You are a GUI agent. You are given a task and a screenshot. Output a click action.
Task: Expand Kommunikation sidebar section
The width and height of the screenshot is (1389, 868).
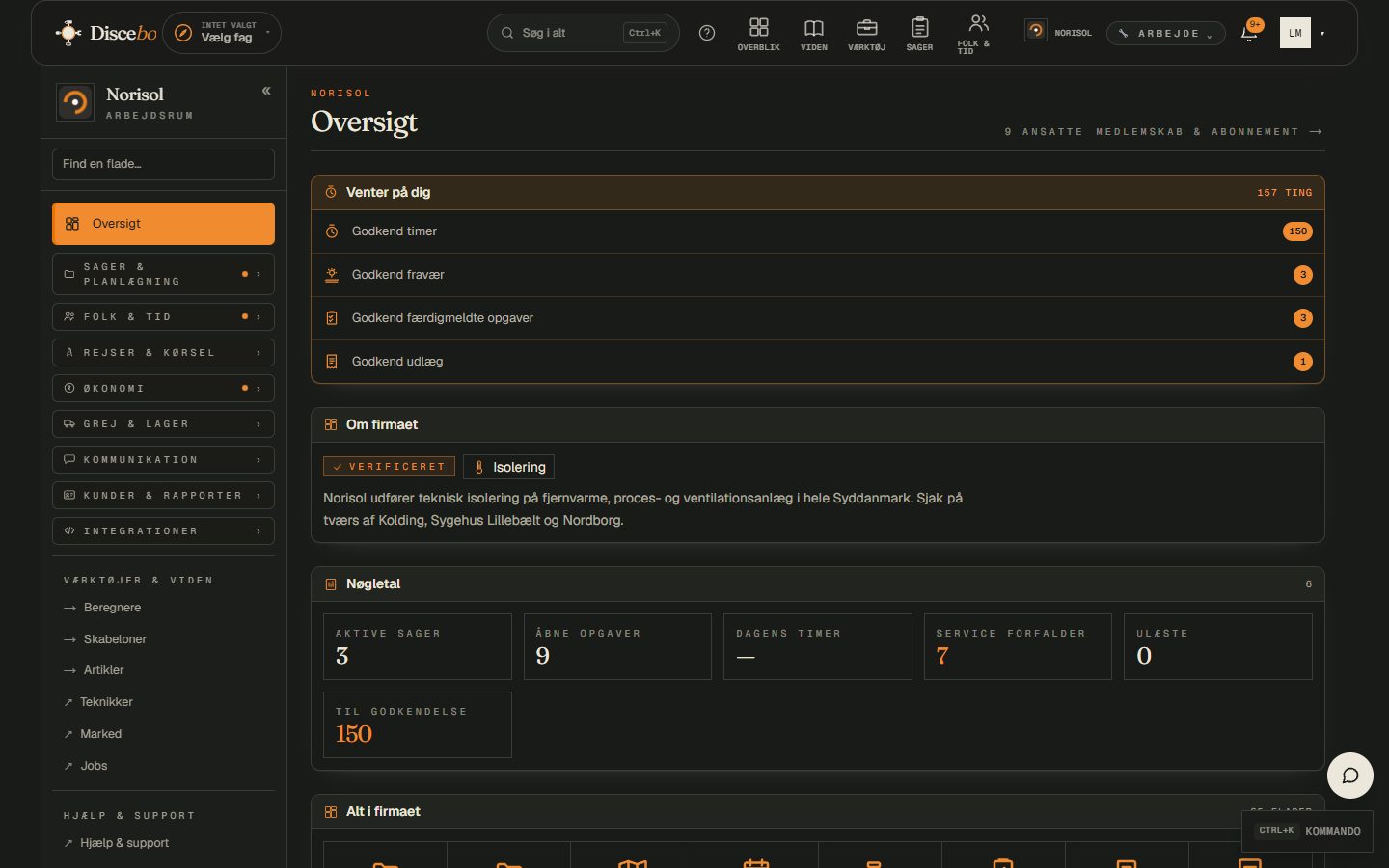163,459
